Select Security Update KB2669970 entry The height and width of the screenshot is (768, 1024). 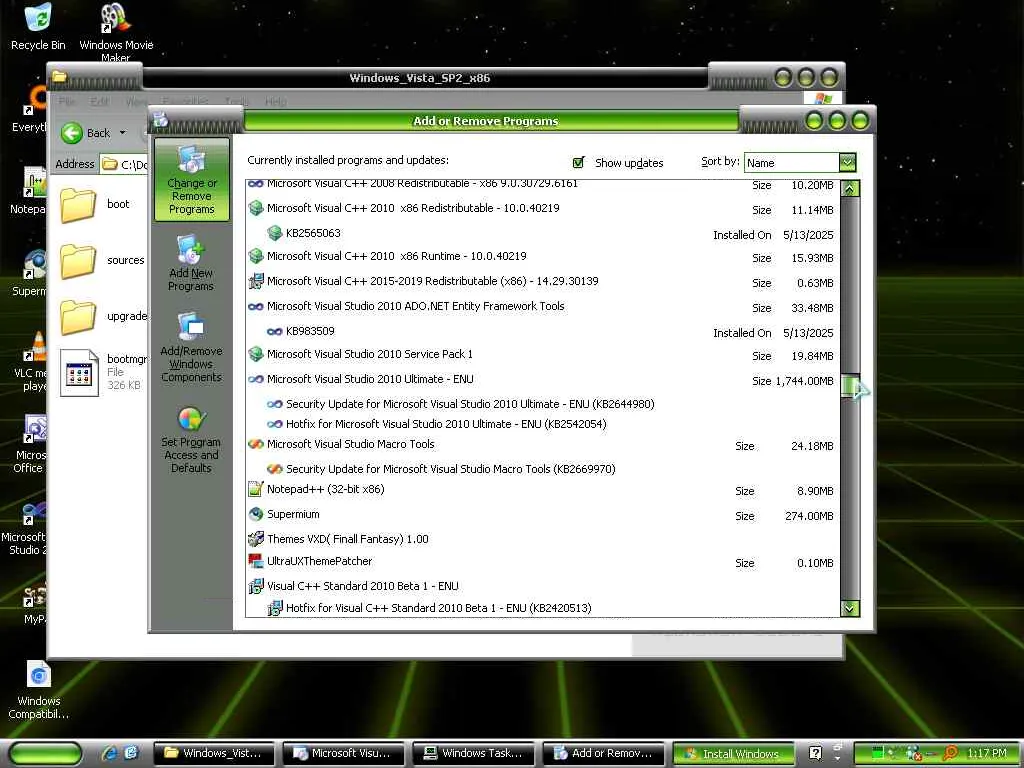(x=451, y=469)
